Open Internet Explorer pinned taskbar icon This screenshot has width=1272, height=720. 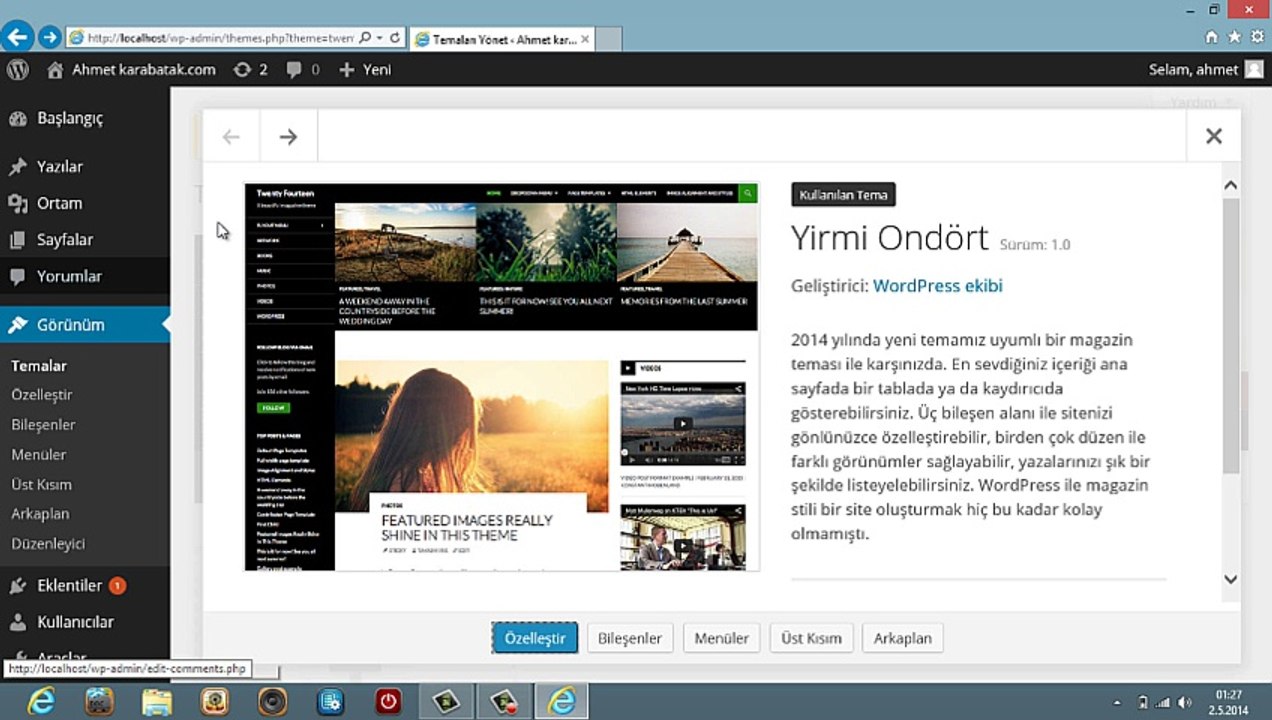click(40, 702)
